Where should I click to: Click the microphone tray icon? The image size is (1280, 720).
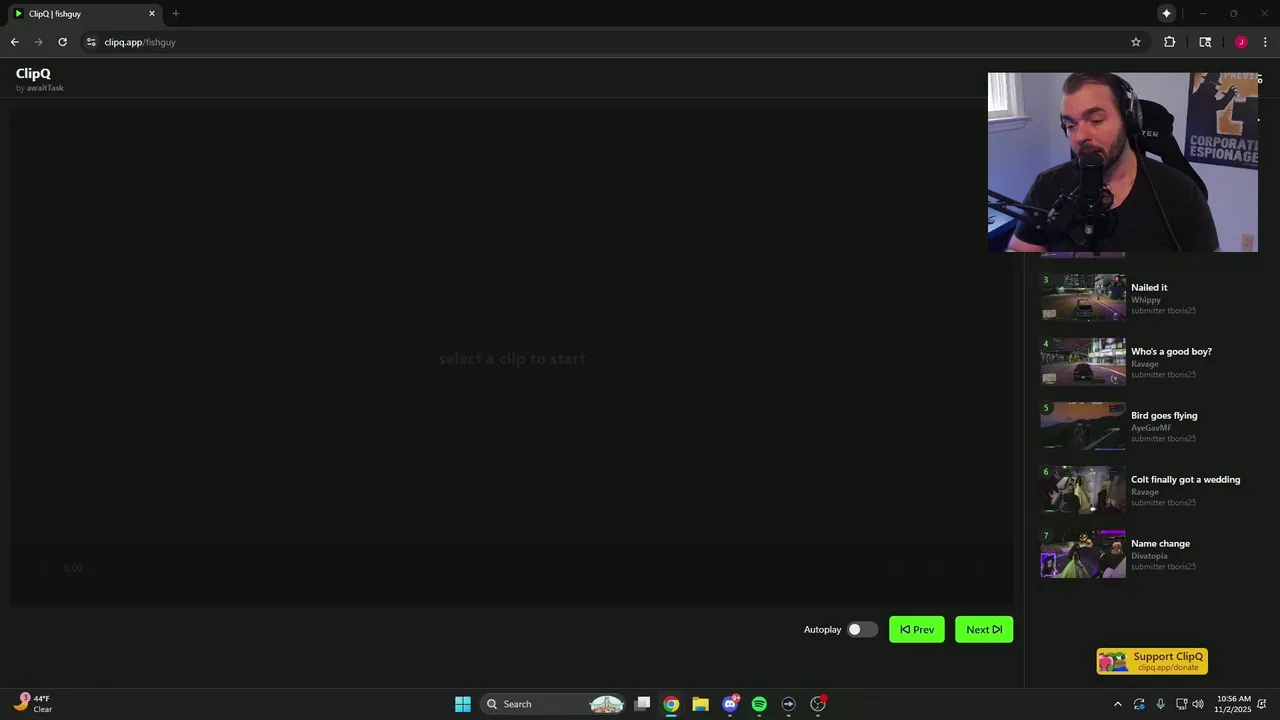1160,704
